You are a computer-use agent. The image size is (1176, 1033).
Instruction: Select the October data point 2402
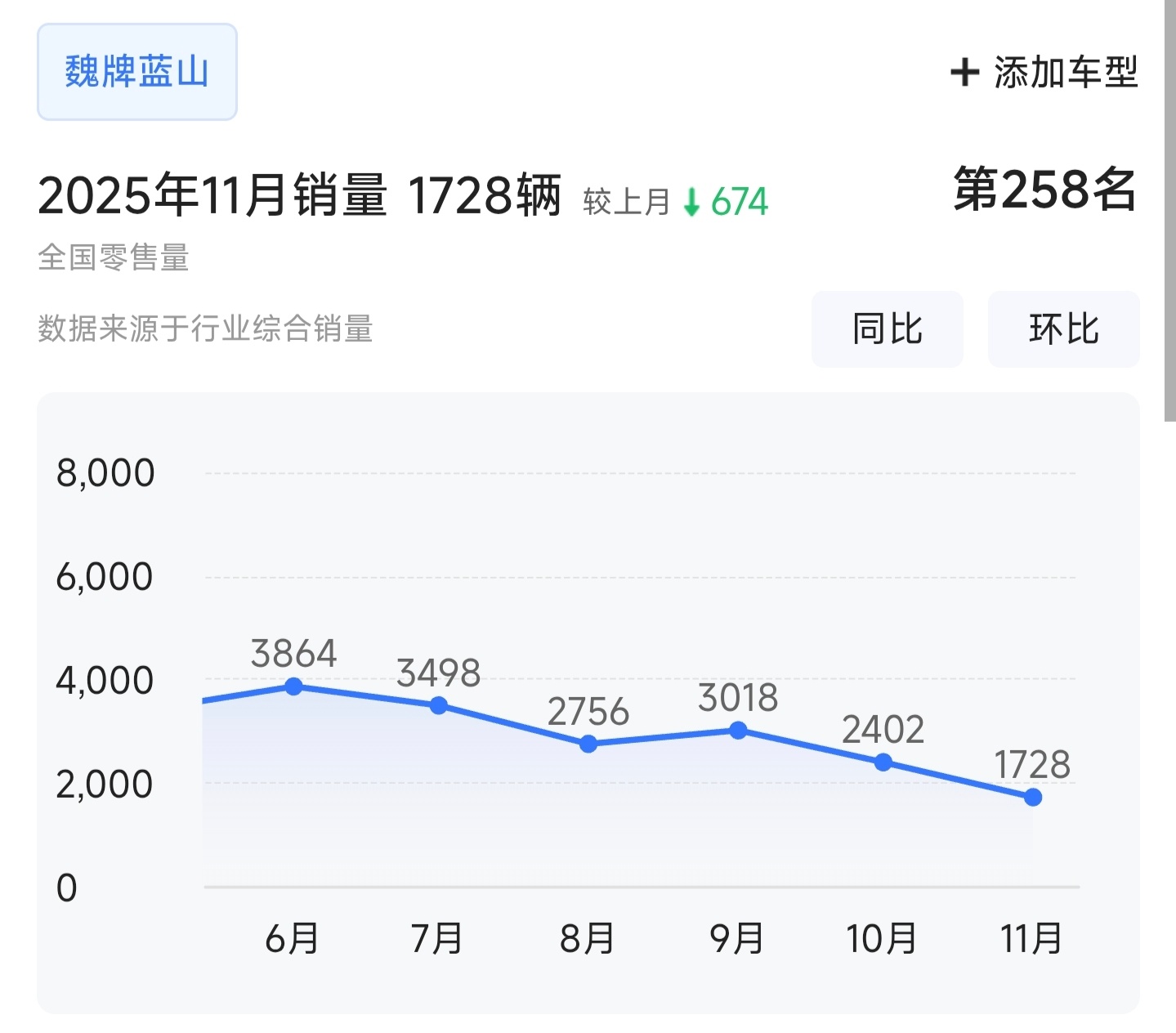pyautogui.click(x=883, y=762)
